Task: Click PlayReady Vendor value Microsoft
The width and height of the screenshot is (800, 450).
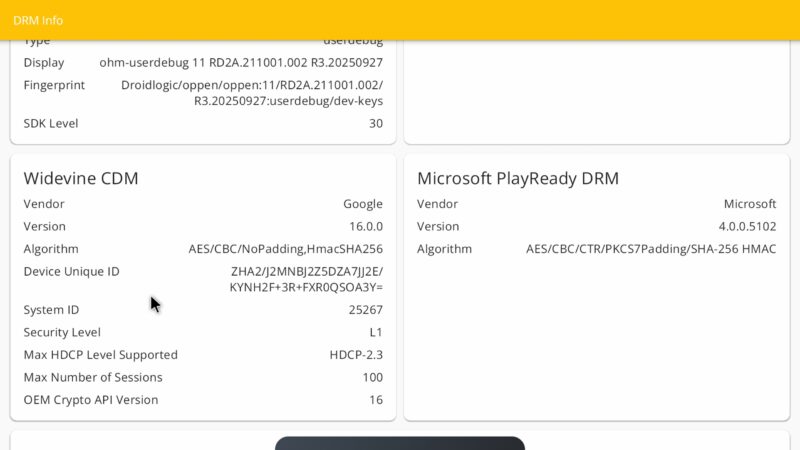Action: click(750, 204)
